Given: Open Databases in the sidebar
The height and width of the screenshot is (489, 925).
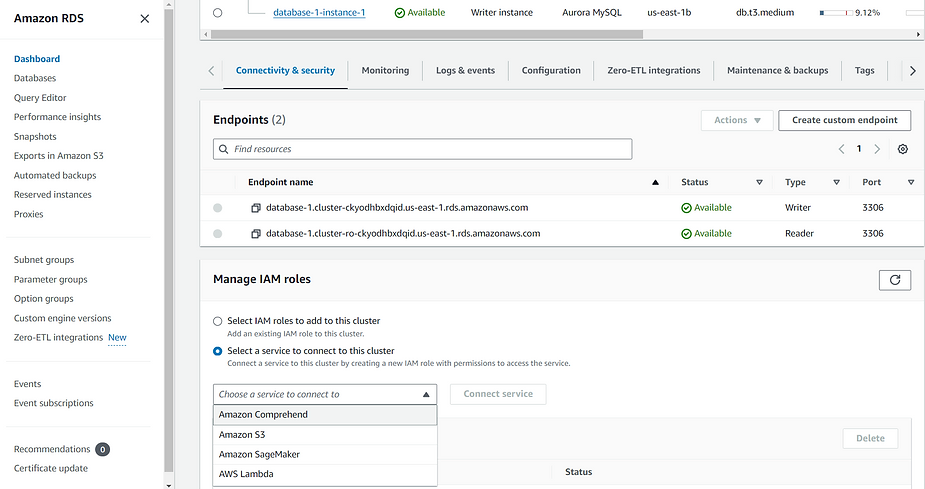Looking at the screenshot, I should pos(35,78).
